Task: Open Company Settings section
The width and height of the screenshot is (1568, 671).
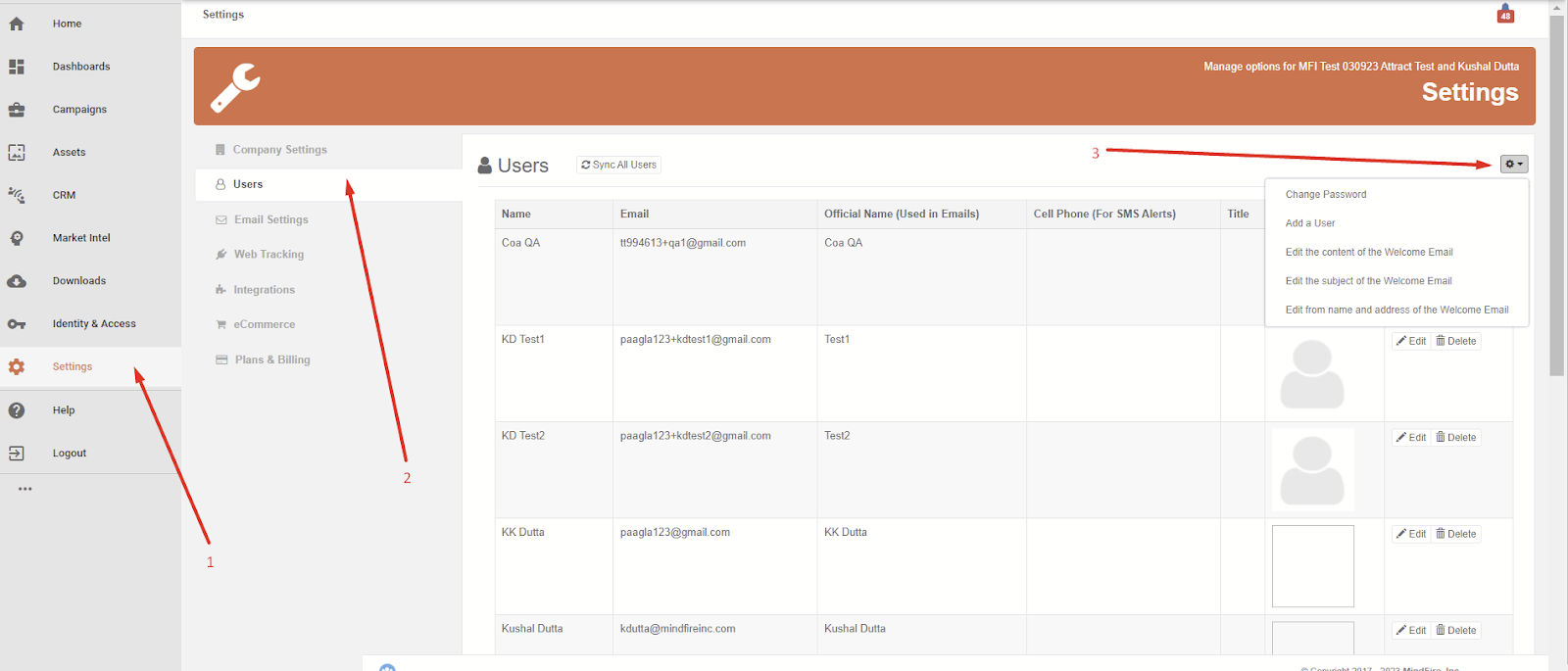Action: 280,150
